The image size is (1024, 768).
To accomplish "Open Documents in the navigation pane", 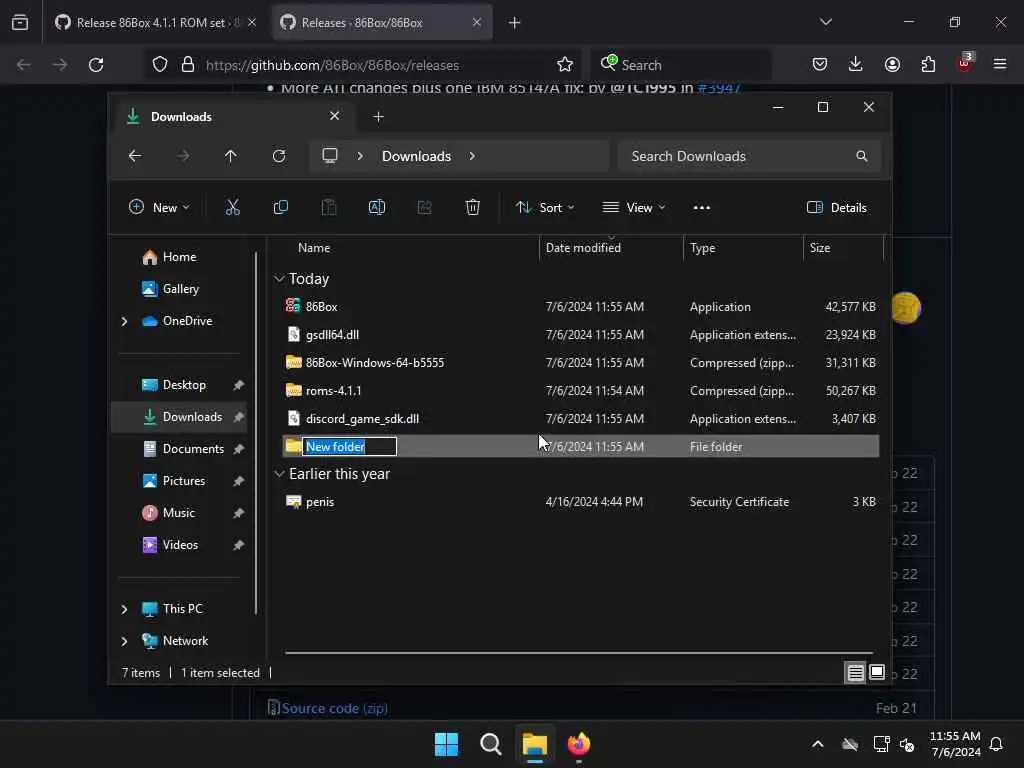I will pos(184,449).
